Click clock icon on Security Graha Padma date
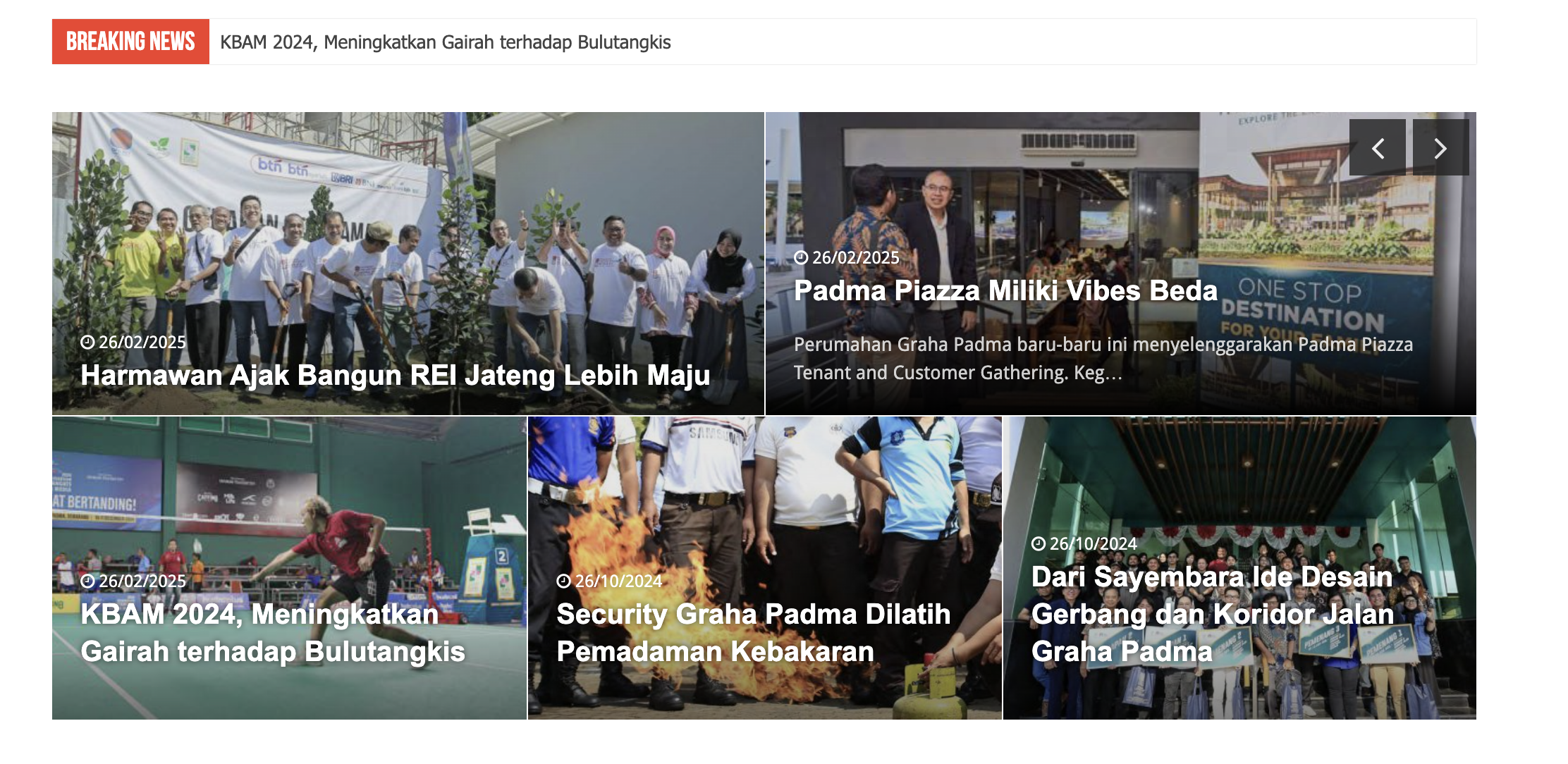Image resolution: width=1568 pixels, height=764 pixels. [x=563, y=581]
